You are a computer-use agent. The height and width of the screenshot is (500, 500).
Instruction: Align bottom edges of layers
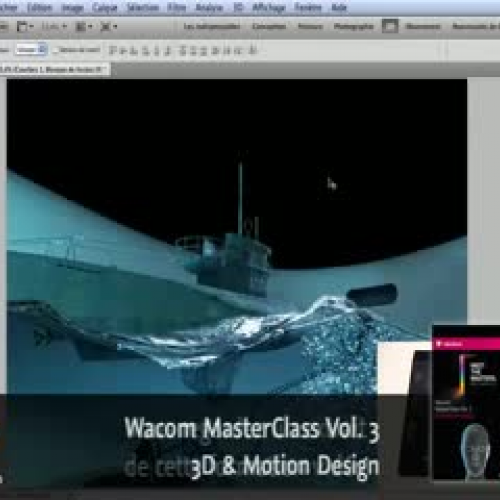(135, 50)
